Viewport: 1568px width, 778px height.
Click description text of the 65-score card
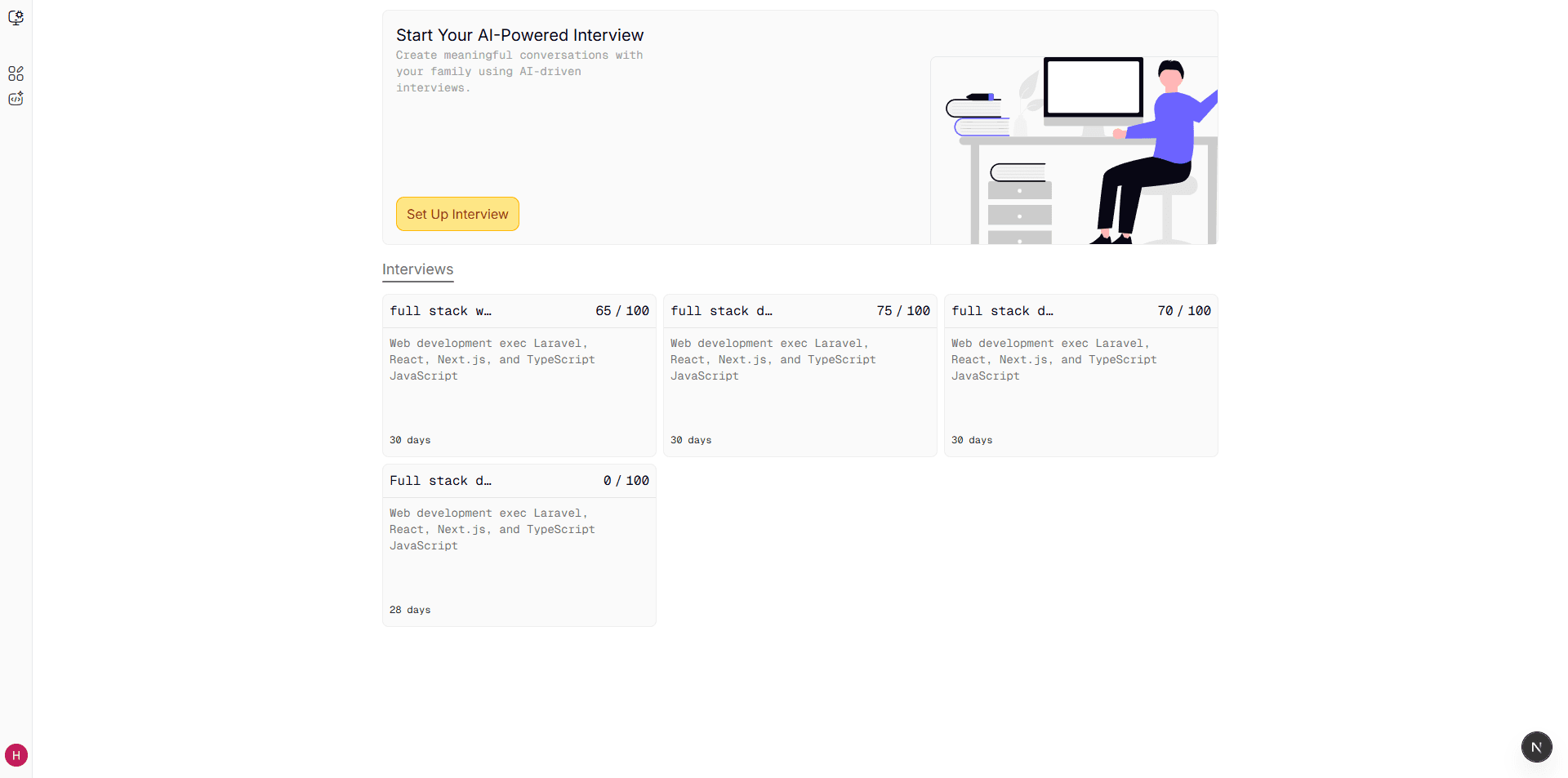(492, 360)
